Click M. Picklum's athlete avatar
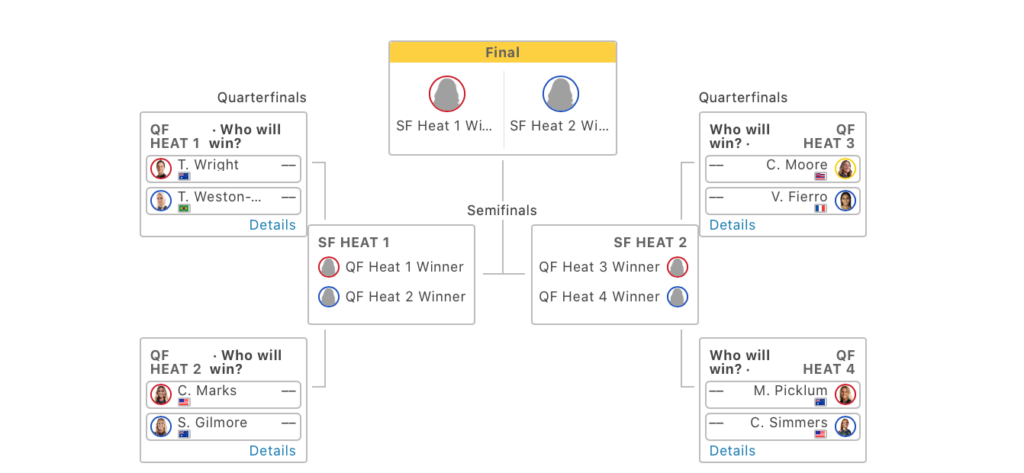Screen dimensions: 1024x473 pyautogui.click(x=845, y=395)
